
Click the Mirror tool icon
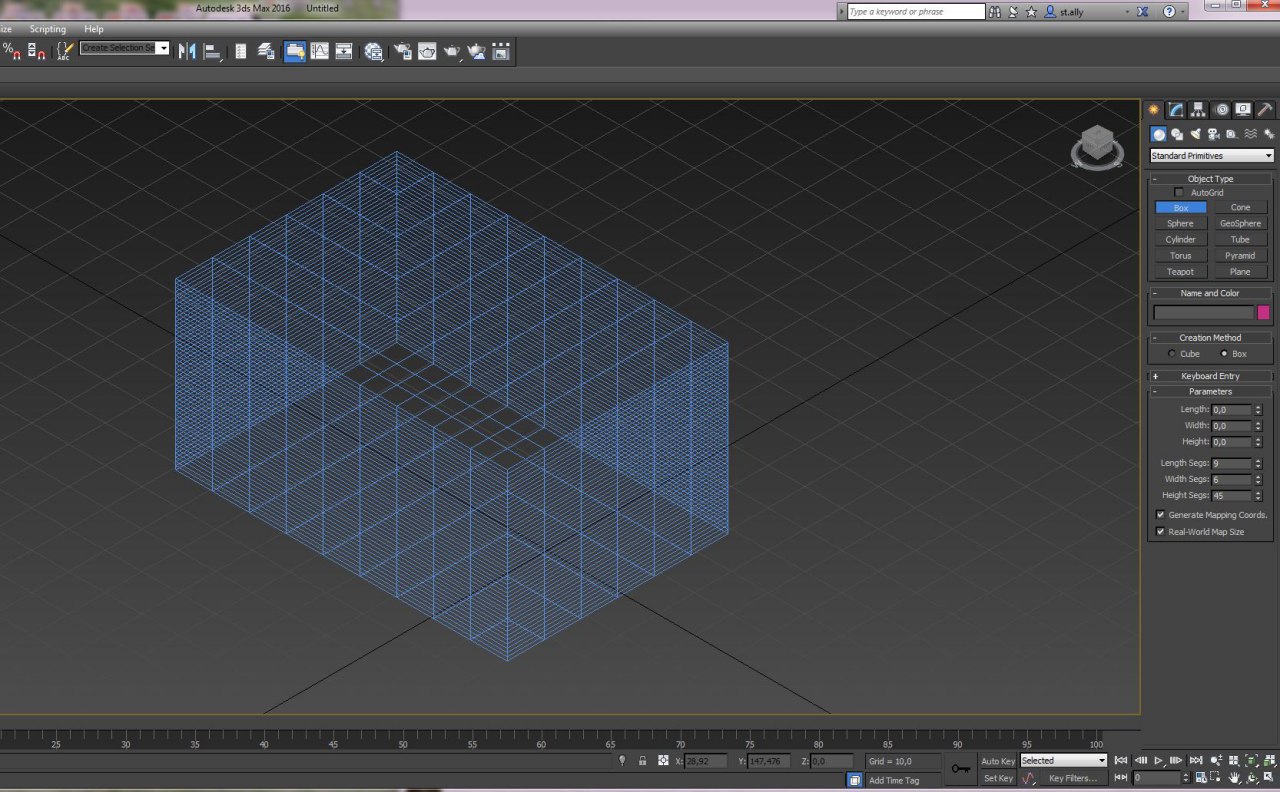coord(187,51)
